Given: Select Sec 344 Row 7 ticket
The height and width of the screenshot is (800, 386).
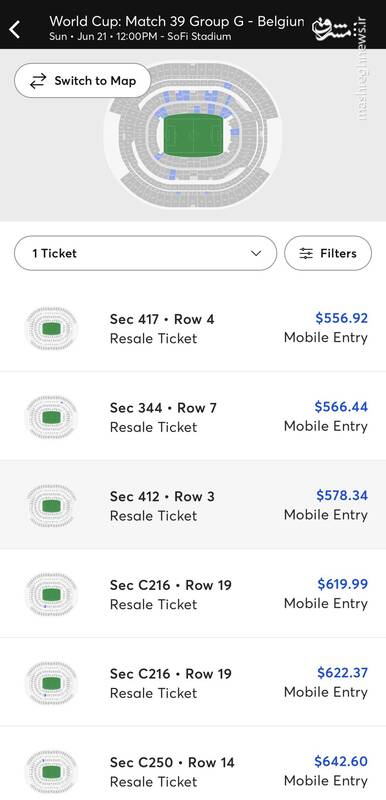Looking at the screenshot, I should 193,417.
